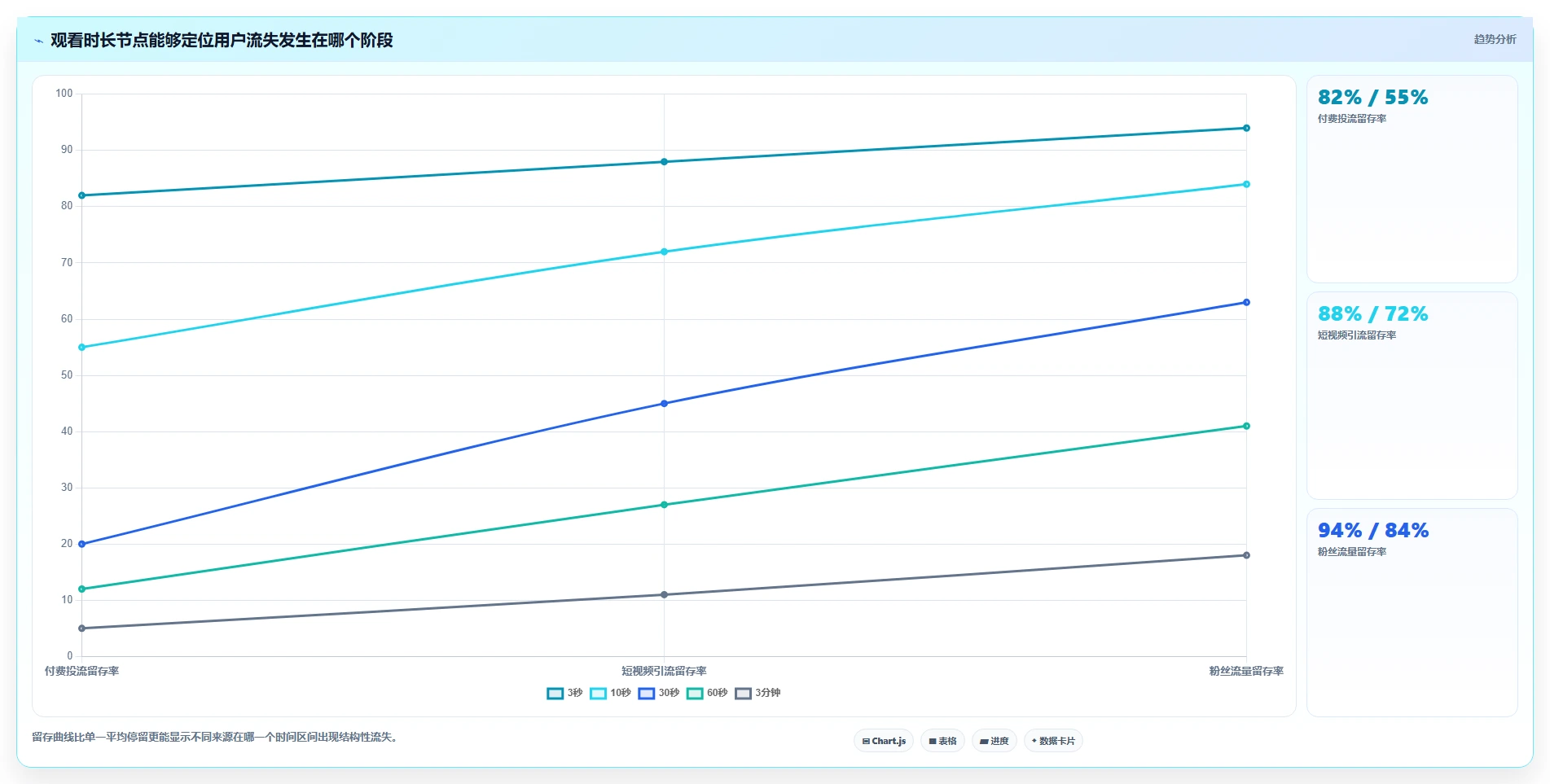This screenshot has height=784, width=1550.
Task: Click the y-axis tick label 80
Action: coord(67,206)
